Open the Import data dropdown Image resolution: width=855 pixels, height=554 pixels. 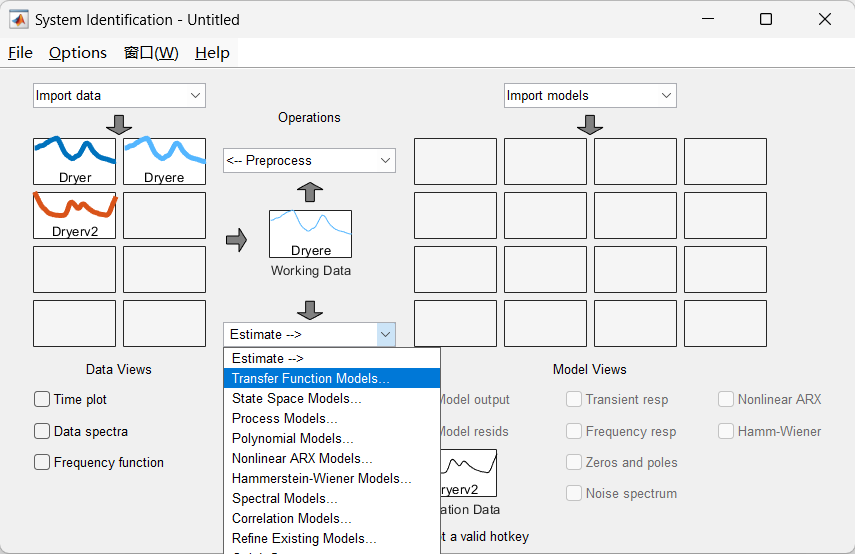point(119,95)
